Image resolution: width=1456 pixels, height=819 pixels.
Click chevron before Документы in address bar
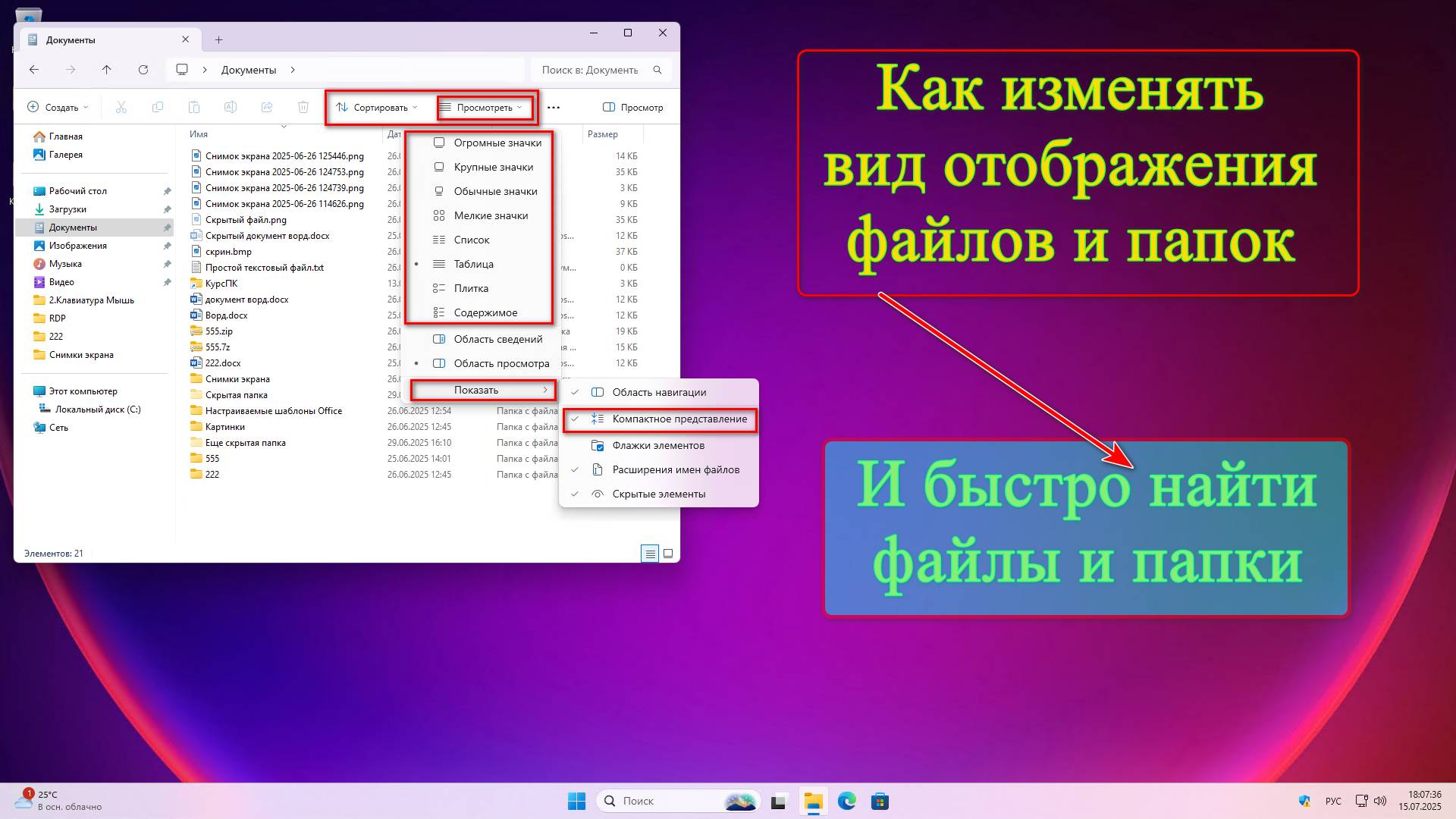pyautogui.click(x=205, y=70)
